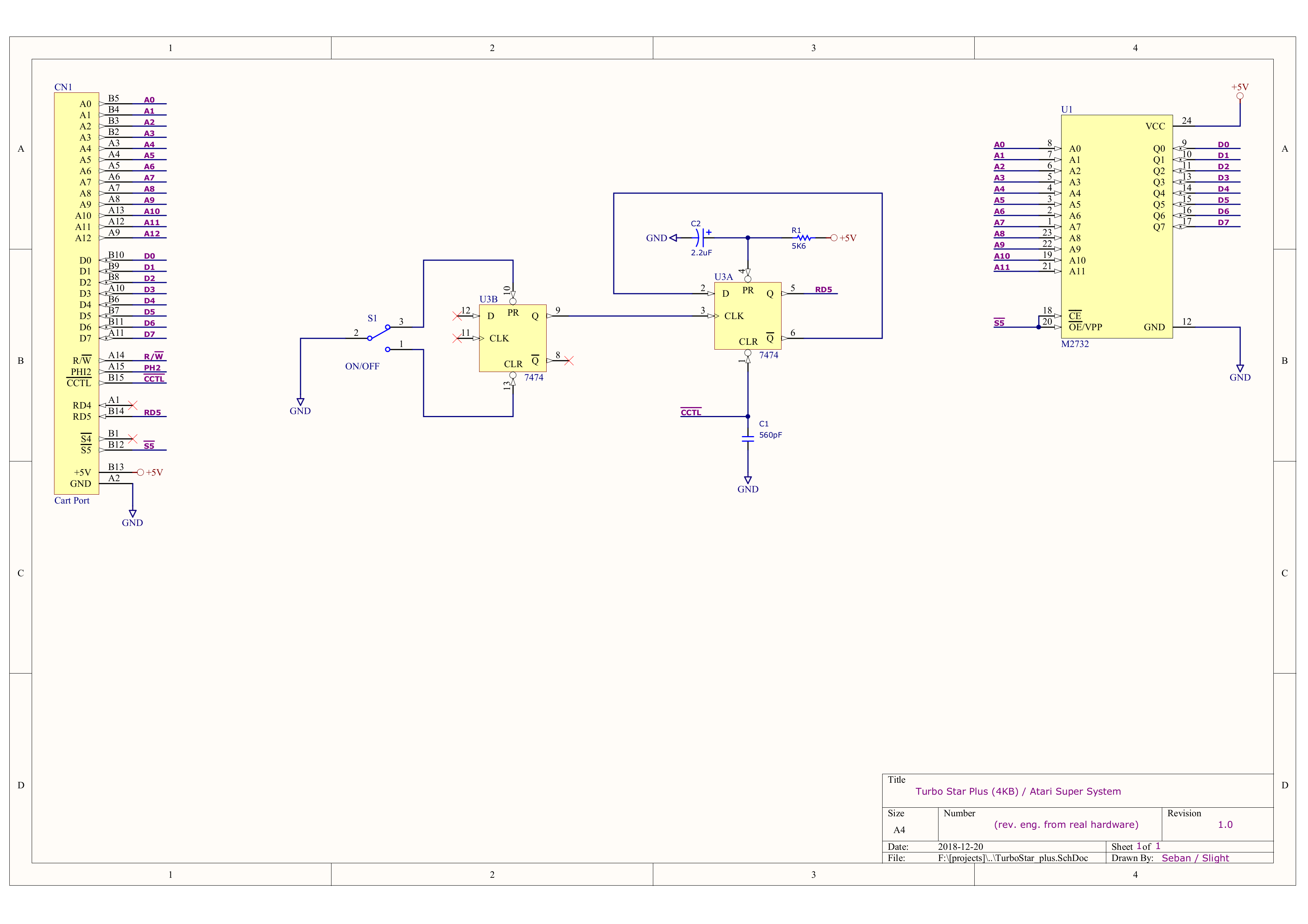Select the S5 net label left of U1
Screen dimensions: 1308x924
pyautogui.click(x=999, y=324)
